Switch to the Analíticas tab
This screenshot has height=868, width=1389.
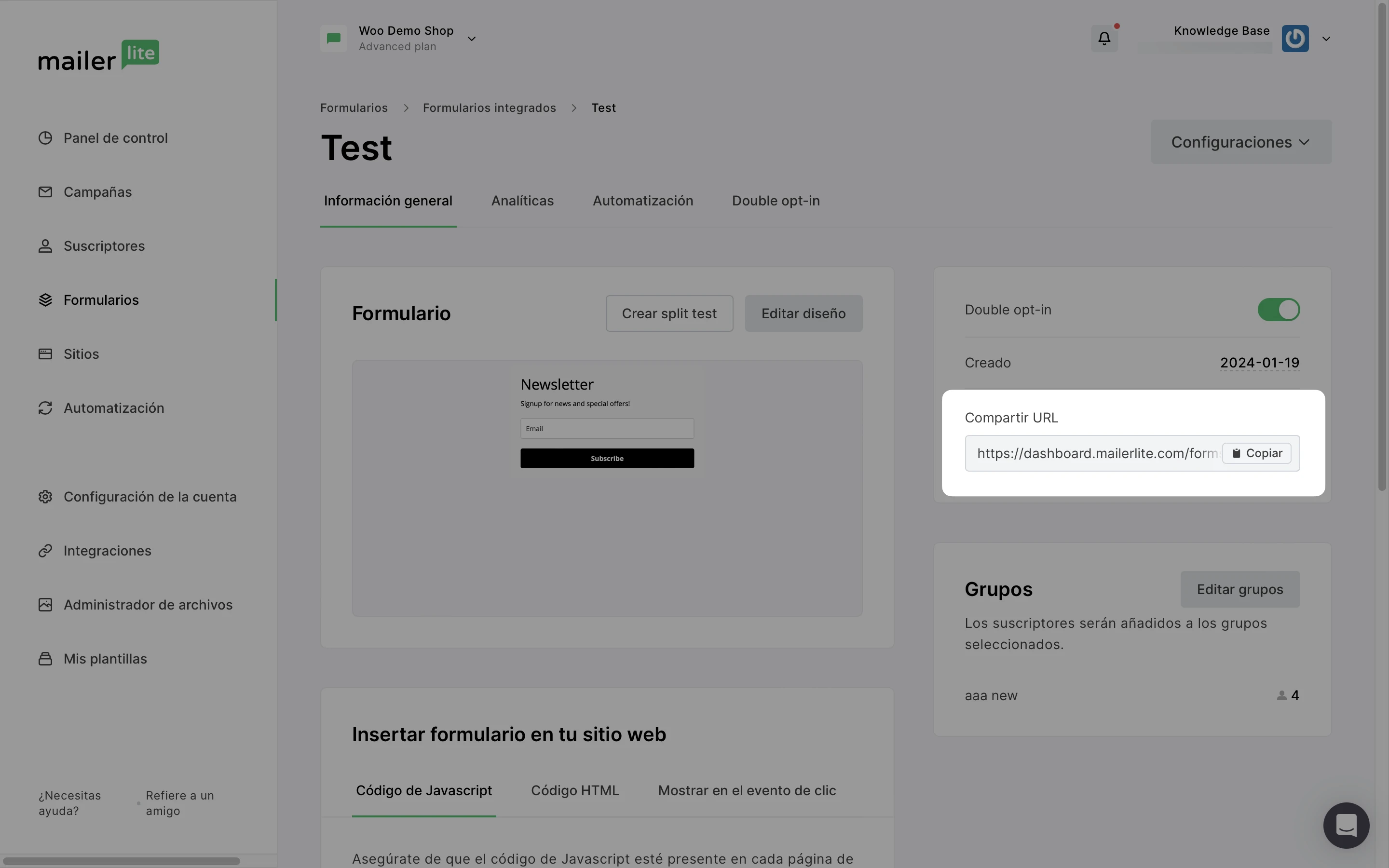(x=522, y=201)
